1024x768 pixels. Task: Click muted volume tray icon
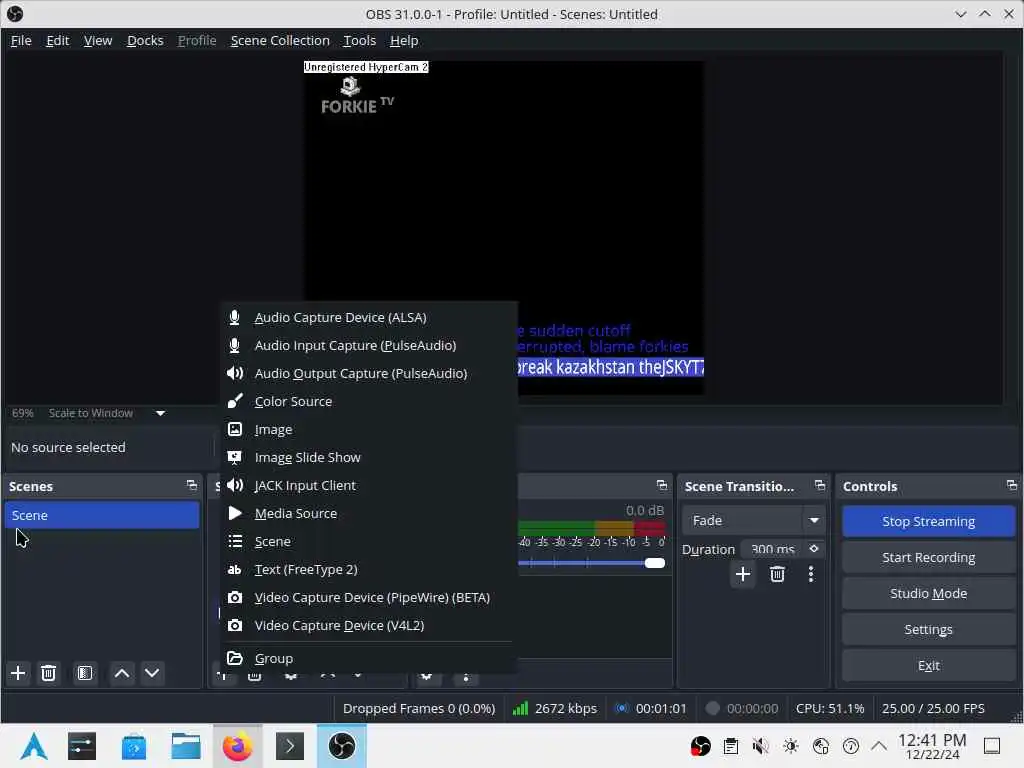(x=760, y=746)
